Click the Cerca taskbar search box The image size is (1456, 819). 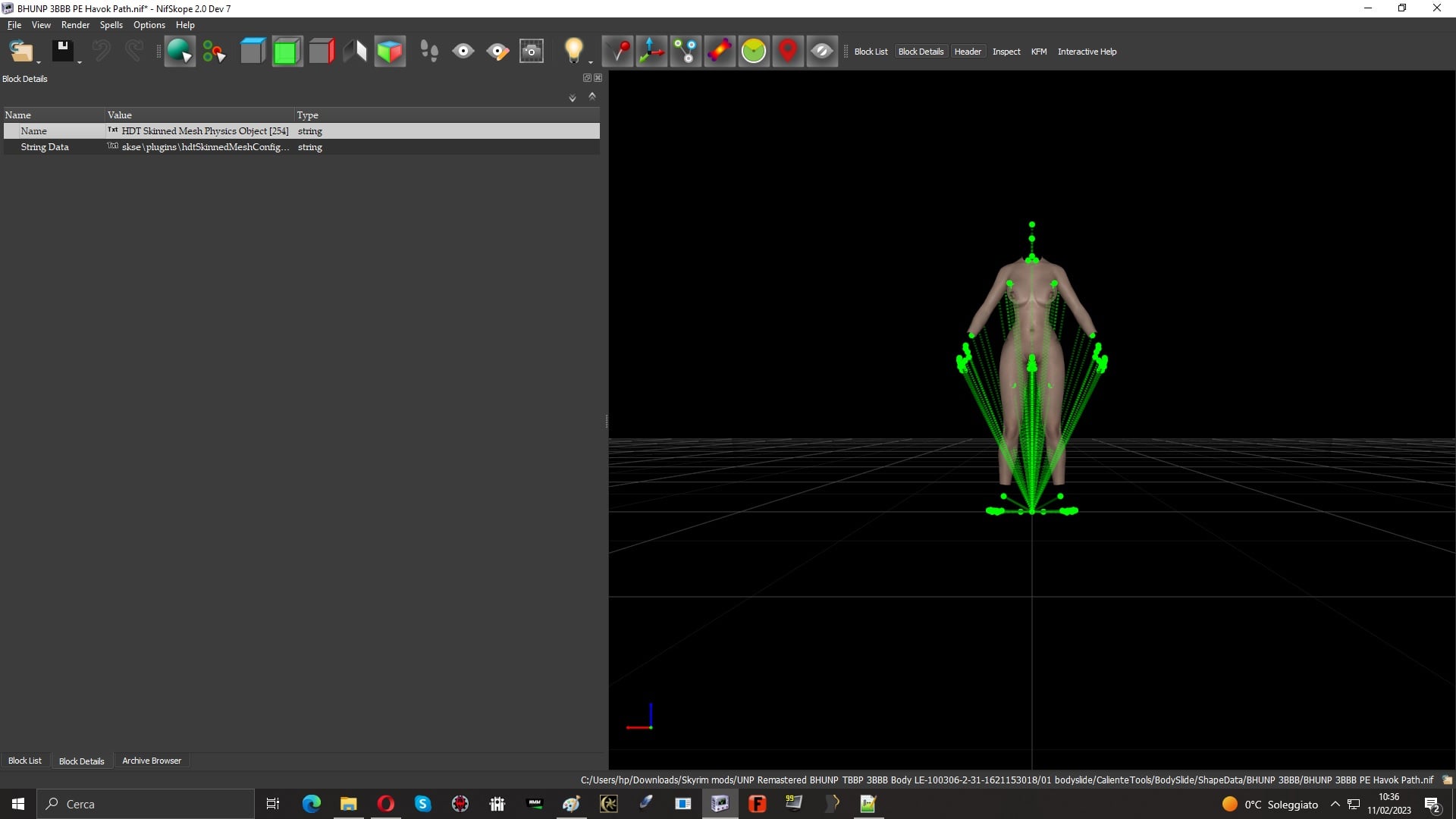click(146, 804)
